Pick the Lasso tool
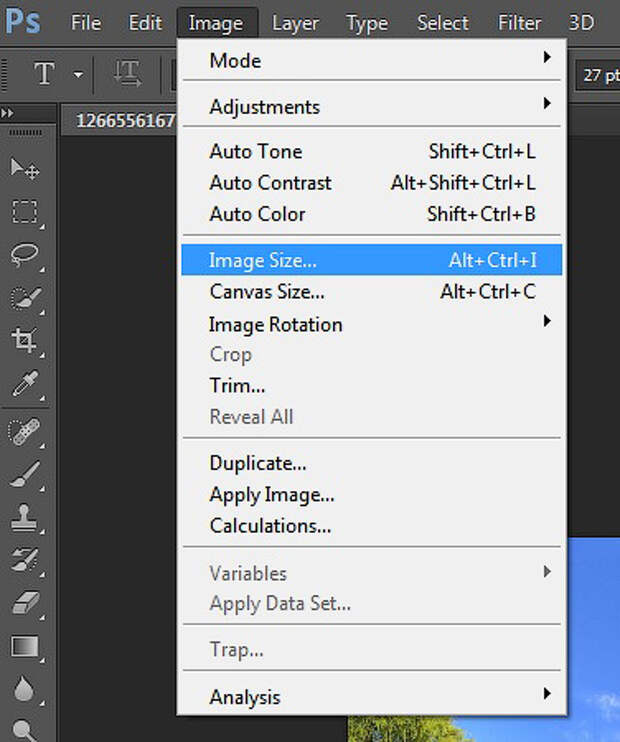This screenshot has height=742, width=620. pos(24,254)
